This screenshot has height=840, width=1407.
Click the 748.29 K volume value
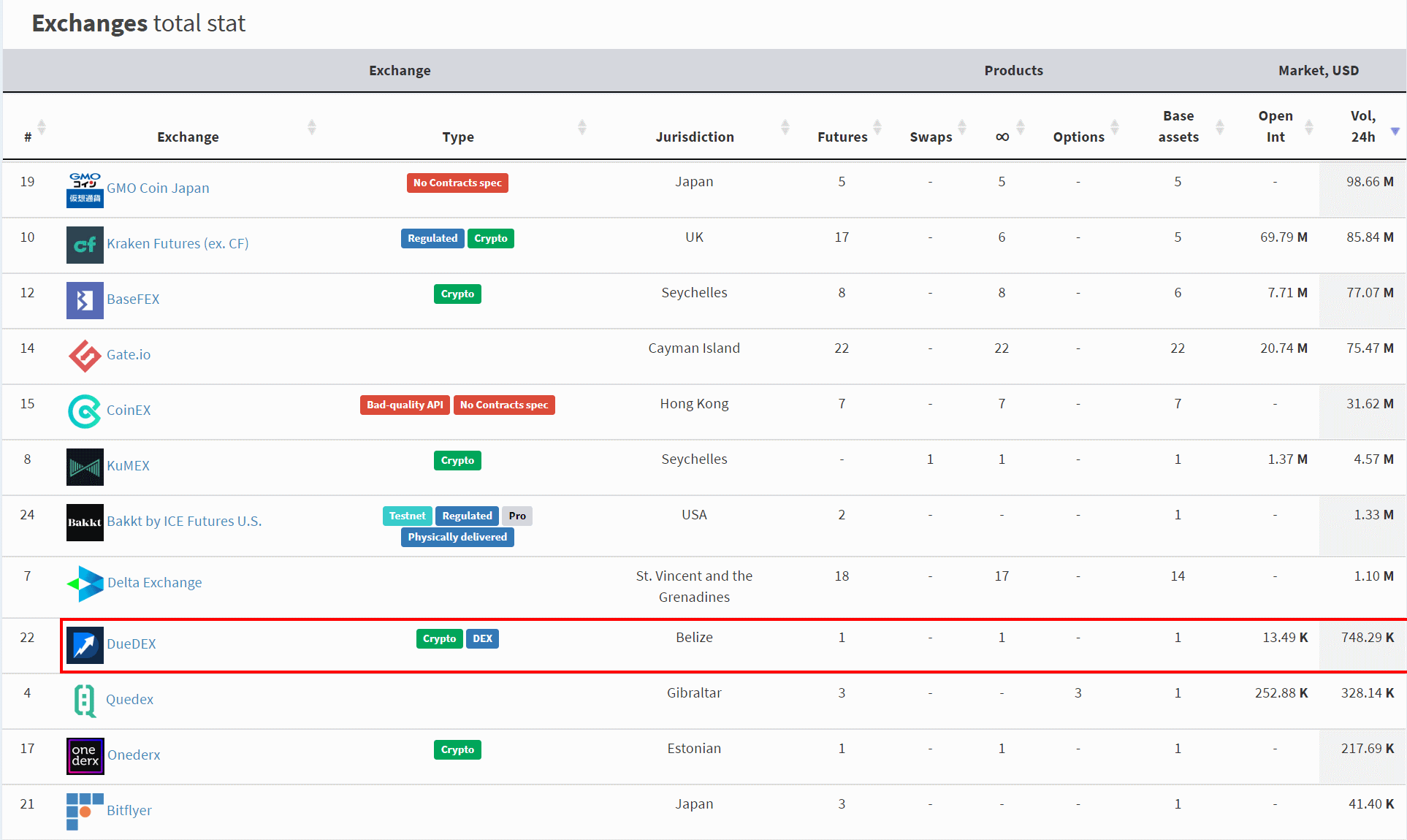(1368, 637)
